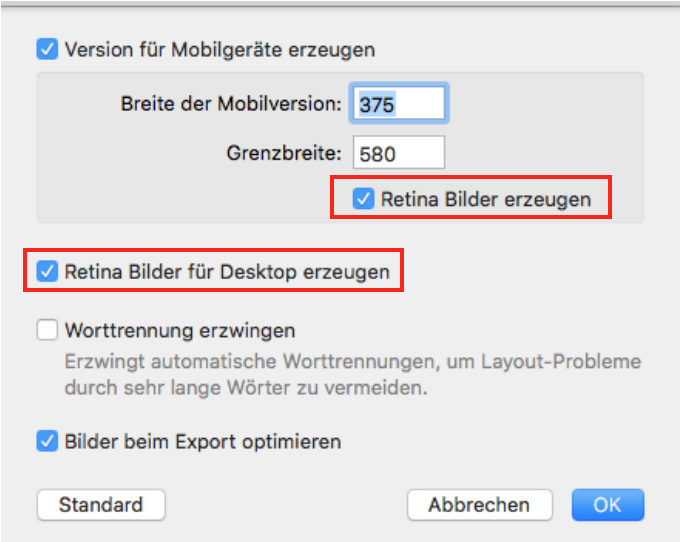The width and height of the screenshot is (680, 542).
Task: Click the 'Grenzbreite:' label
Action: (x=284, y=153)
